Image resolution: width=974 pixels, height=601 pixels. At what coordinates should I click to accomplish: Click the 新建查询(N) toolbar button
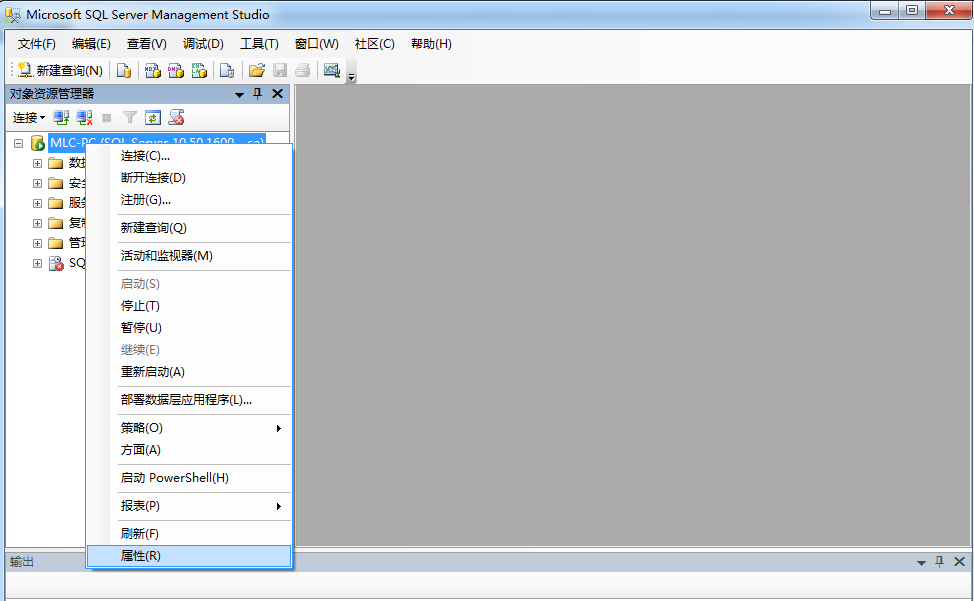click(60, 70)
